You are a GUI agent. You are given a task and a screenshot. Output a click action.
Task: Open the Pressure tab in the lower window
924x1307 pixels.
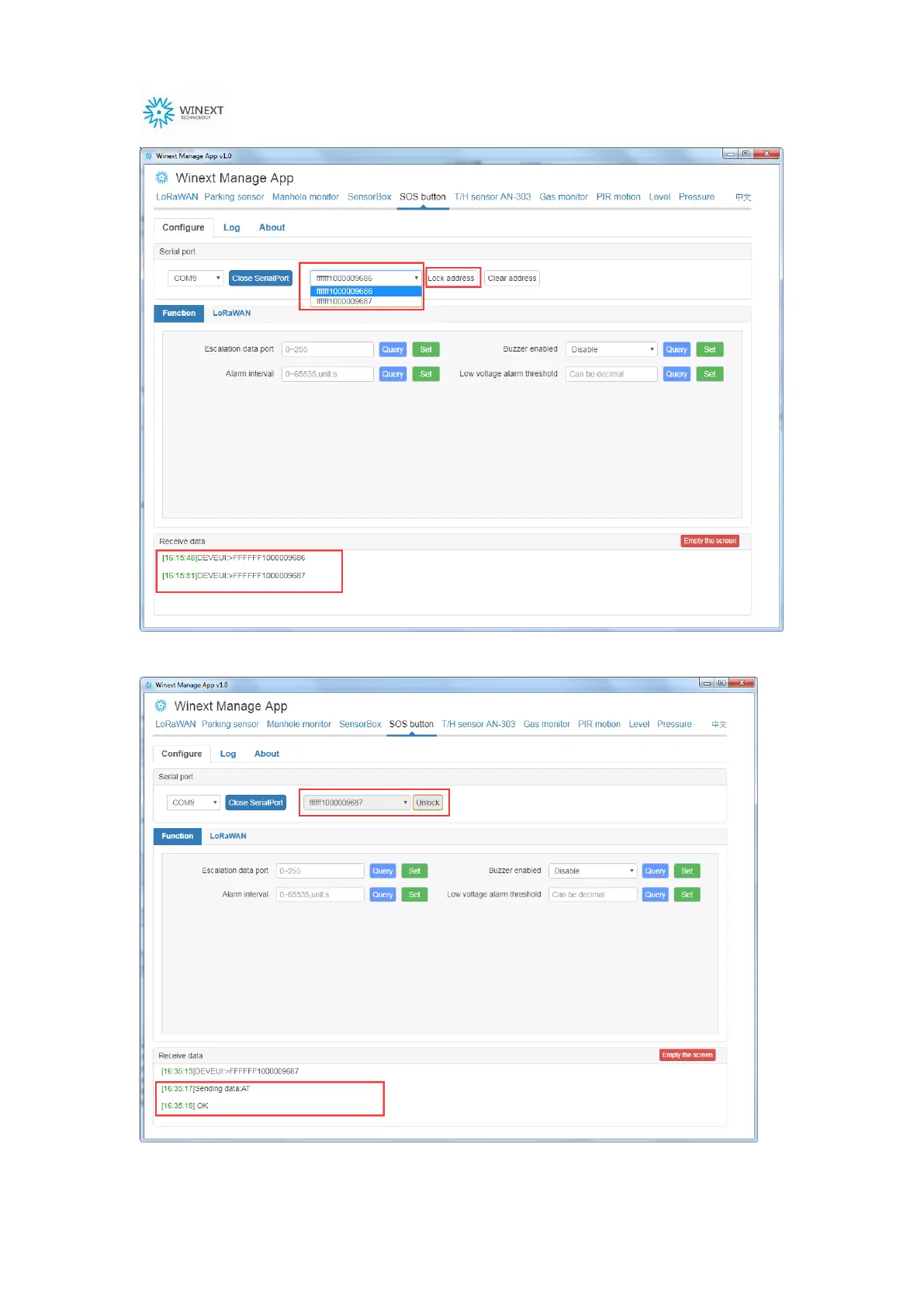[674, 724]
